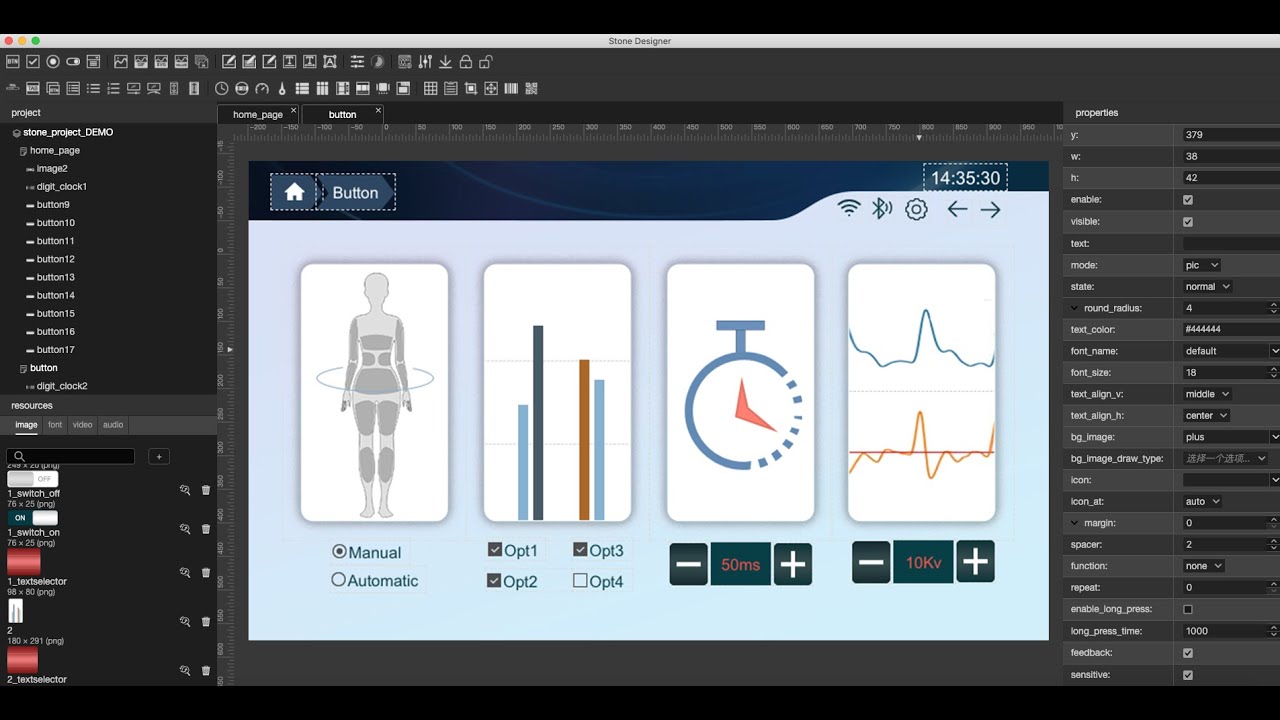Open the state dropdown showing normal
This screenshot has width=1280, height=720.
coord(1207,286)
